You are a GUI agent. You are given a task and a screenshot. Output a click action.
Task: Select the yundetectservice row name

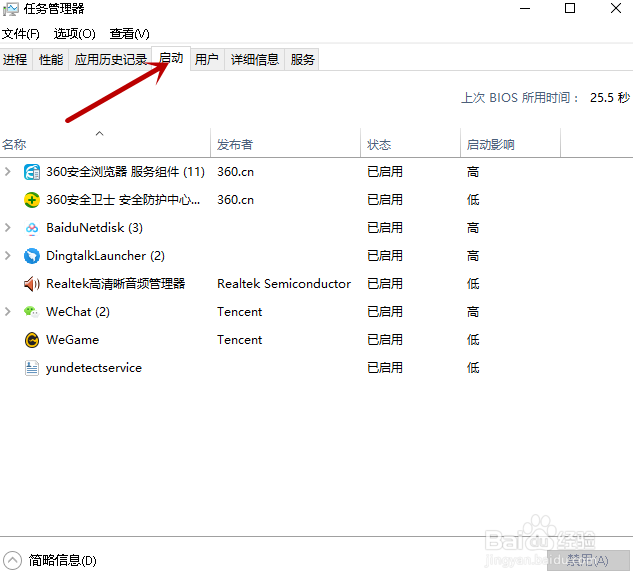[94, 368]
